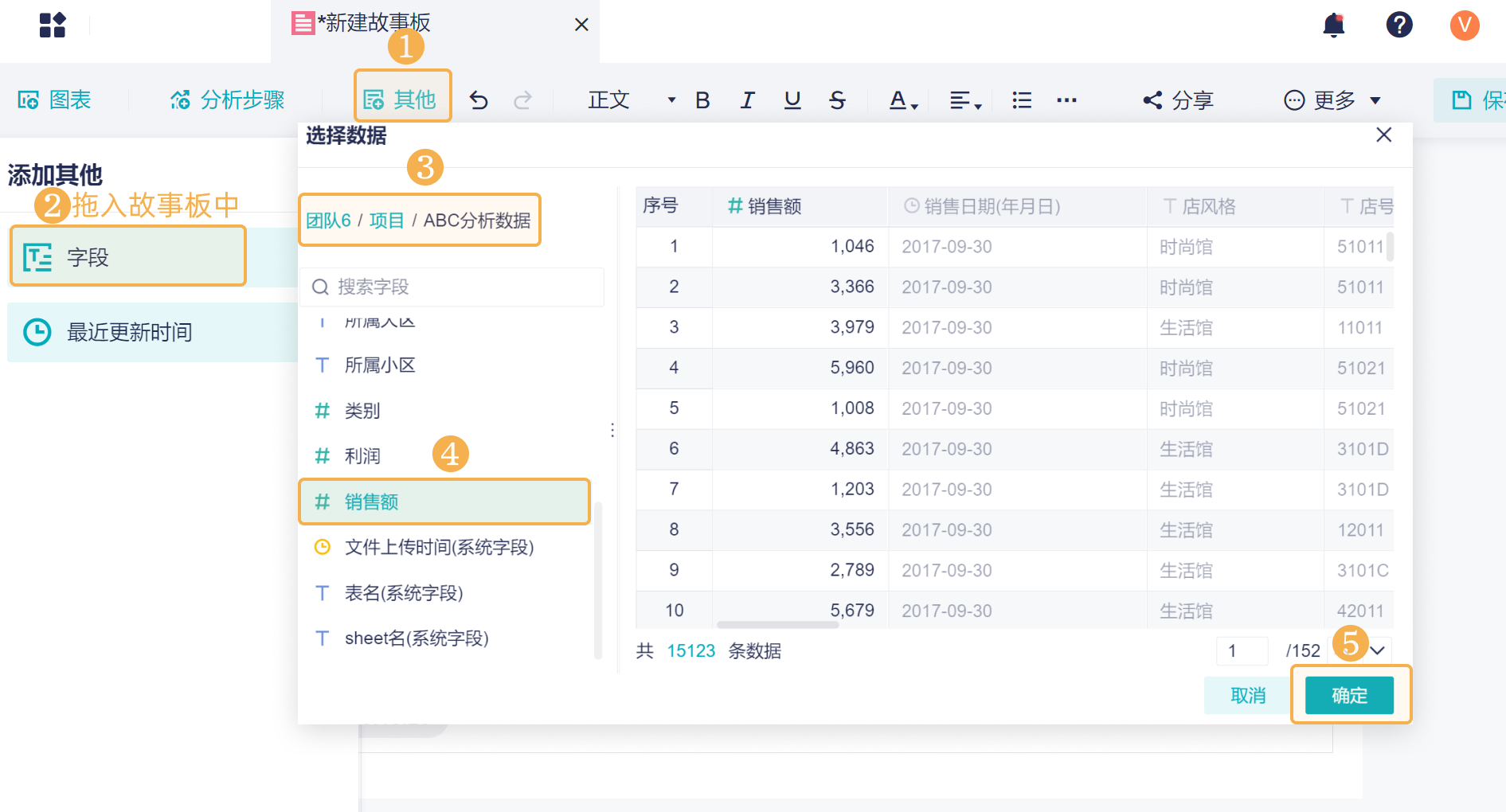The image size is (1506, 812).
Task: Insert a bulleted list
Action: coord(1022,100)
